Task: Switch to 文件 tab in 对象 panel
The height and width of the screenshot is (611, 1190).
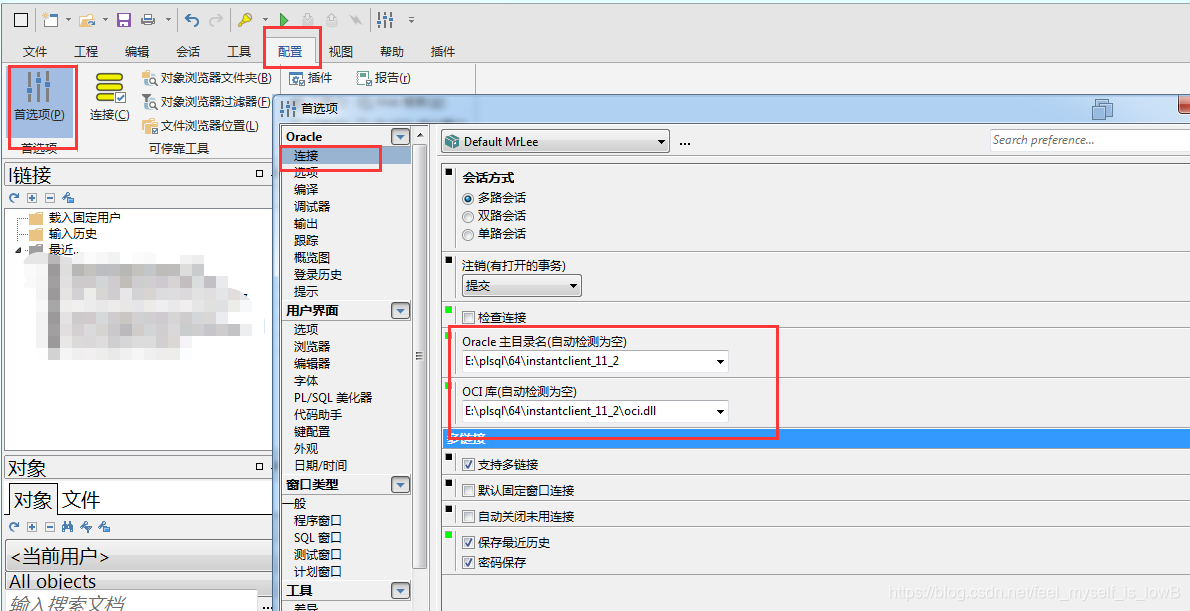Action: [81, 499]
